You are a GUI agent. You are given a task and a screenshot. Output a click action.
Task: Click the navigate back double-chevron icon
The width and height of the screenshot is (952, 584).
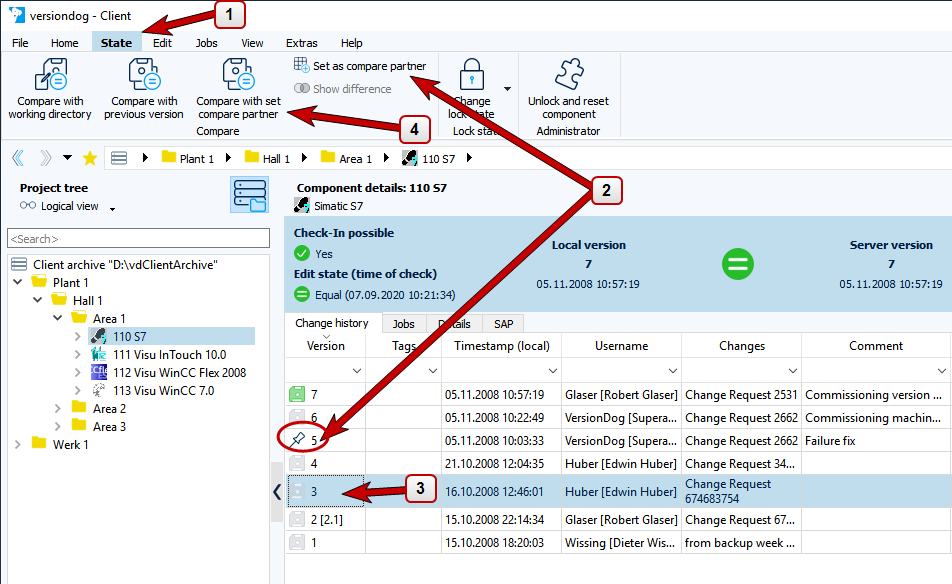[18, 158]
